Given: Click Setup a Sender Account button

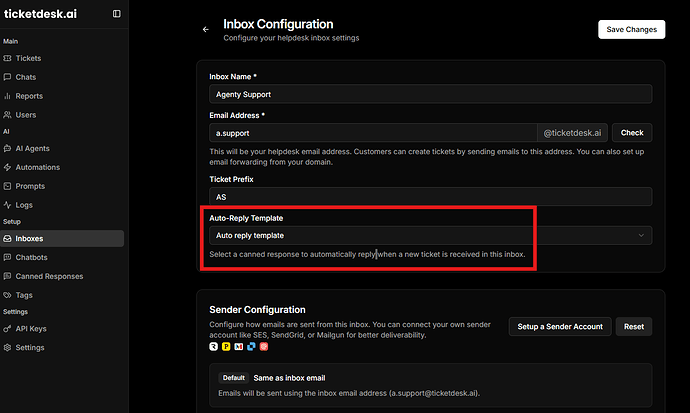Looking at the screenshot, I should (x=559, y=327).
